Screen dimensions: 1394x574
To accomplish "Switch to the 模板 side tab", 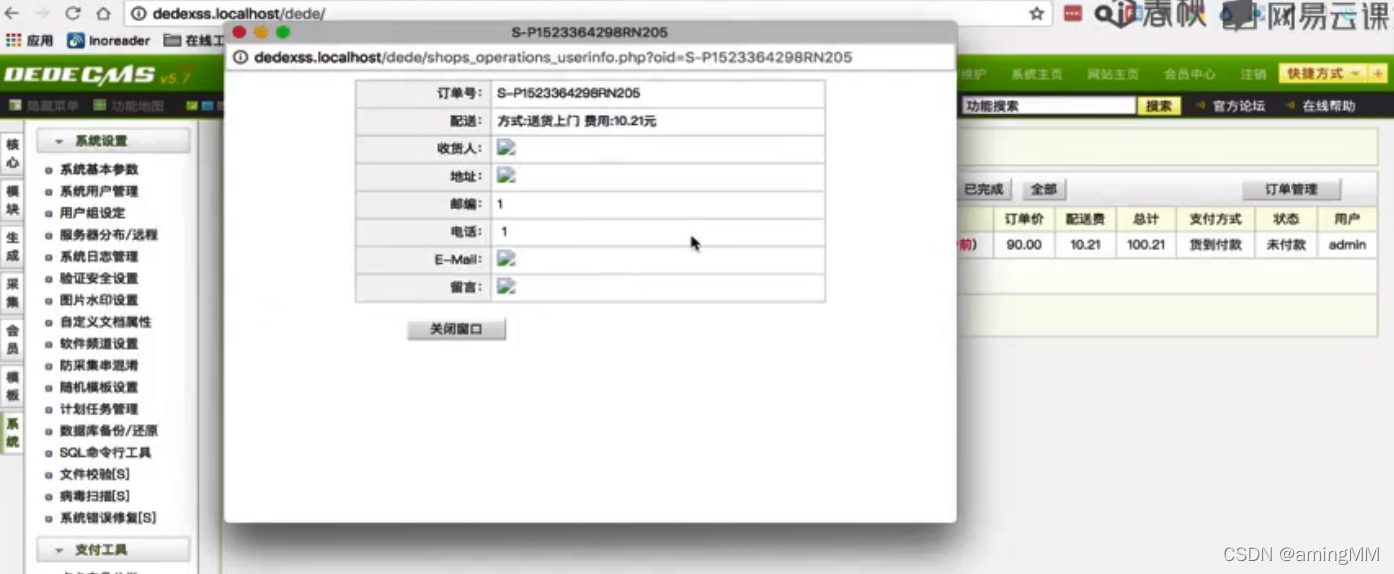I will (13, 386).
